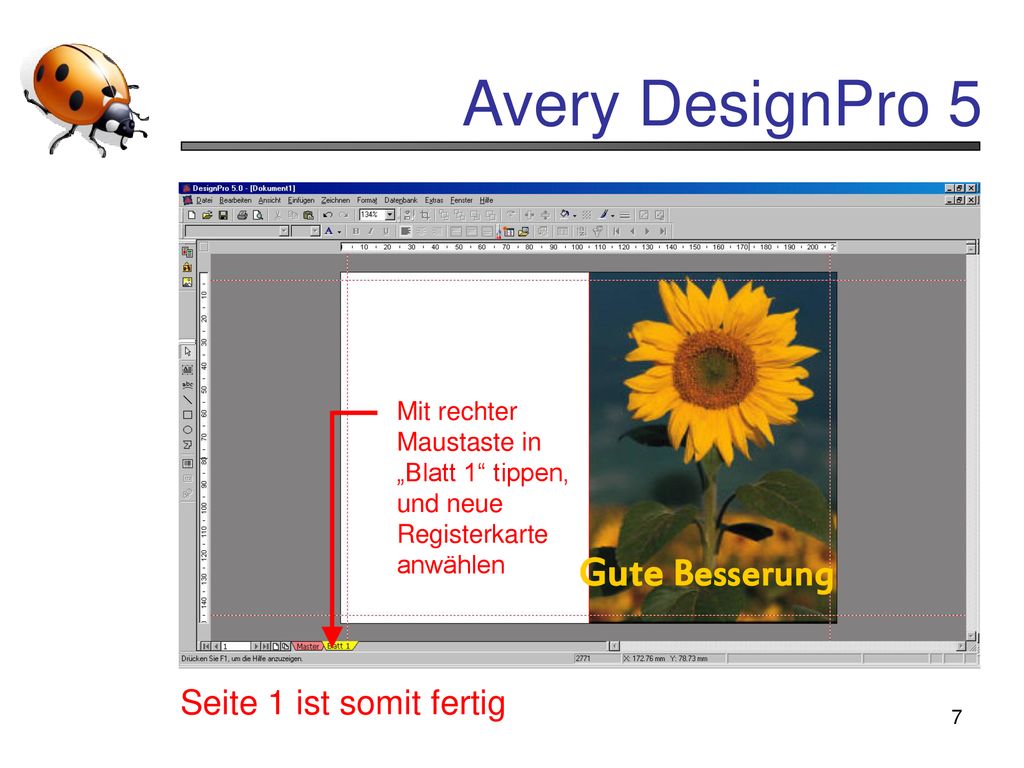
Task: Select the crop tool icon
Action: 425,215
